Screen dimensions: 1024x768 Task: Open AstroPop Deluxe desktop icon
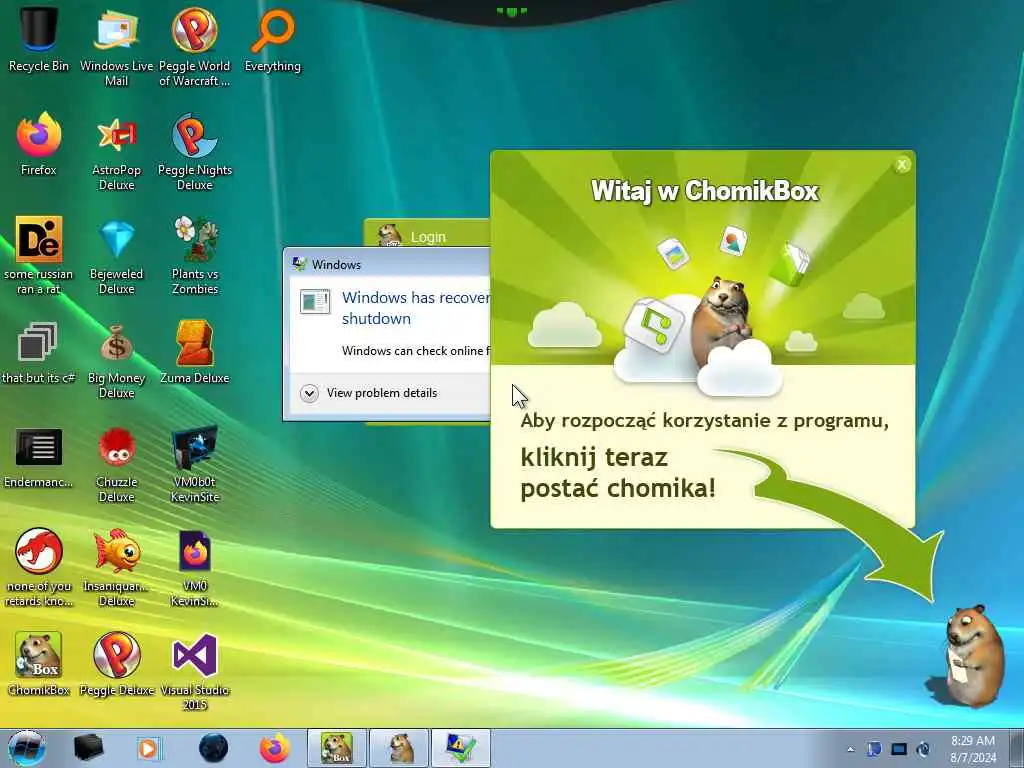116,152
